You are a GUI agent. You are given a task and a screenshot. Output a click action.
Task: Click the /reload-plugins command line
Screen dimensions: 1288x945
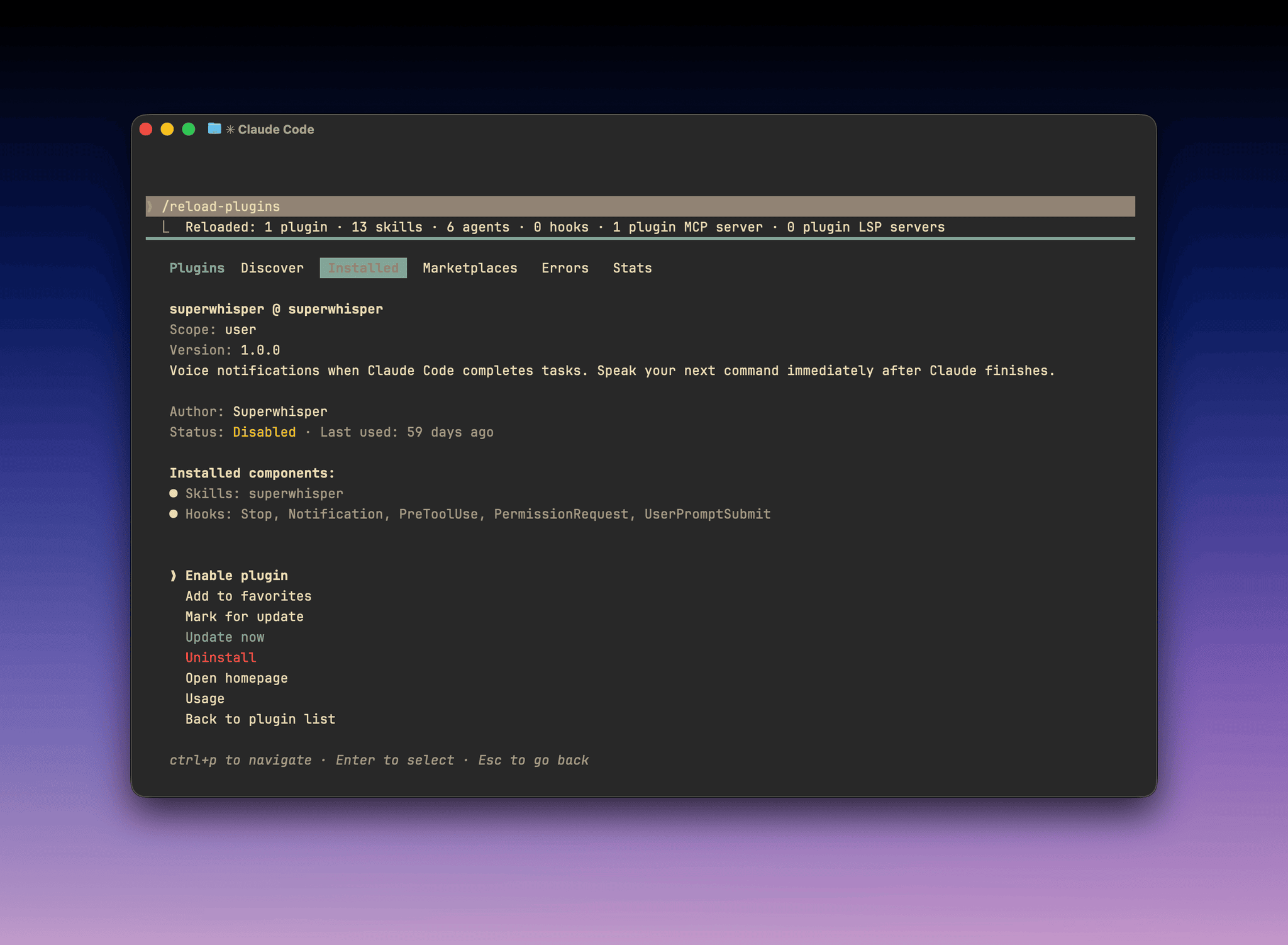(640, 206)
